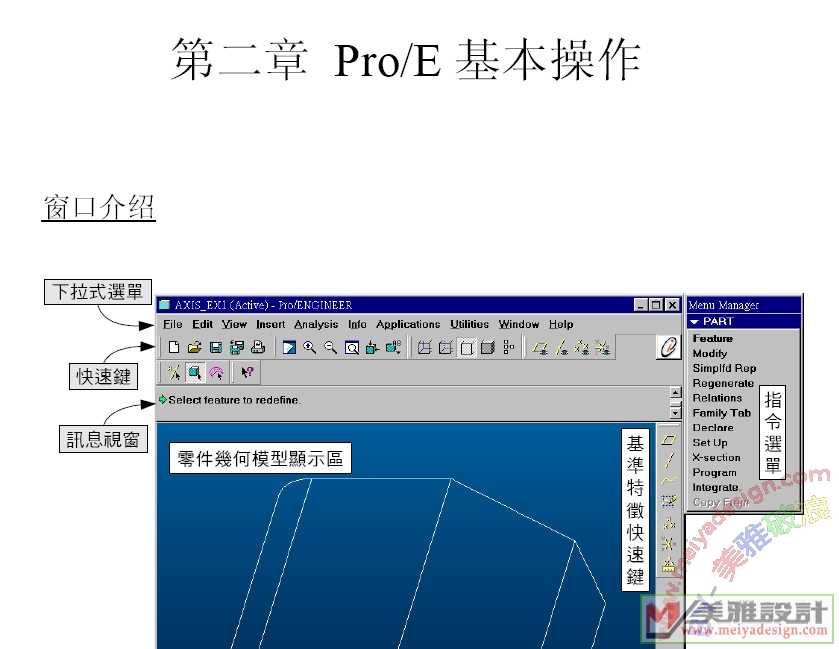Click the New file icon
This screenshot has height=649, width=839.
tap(173, 347)
